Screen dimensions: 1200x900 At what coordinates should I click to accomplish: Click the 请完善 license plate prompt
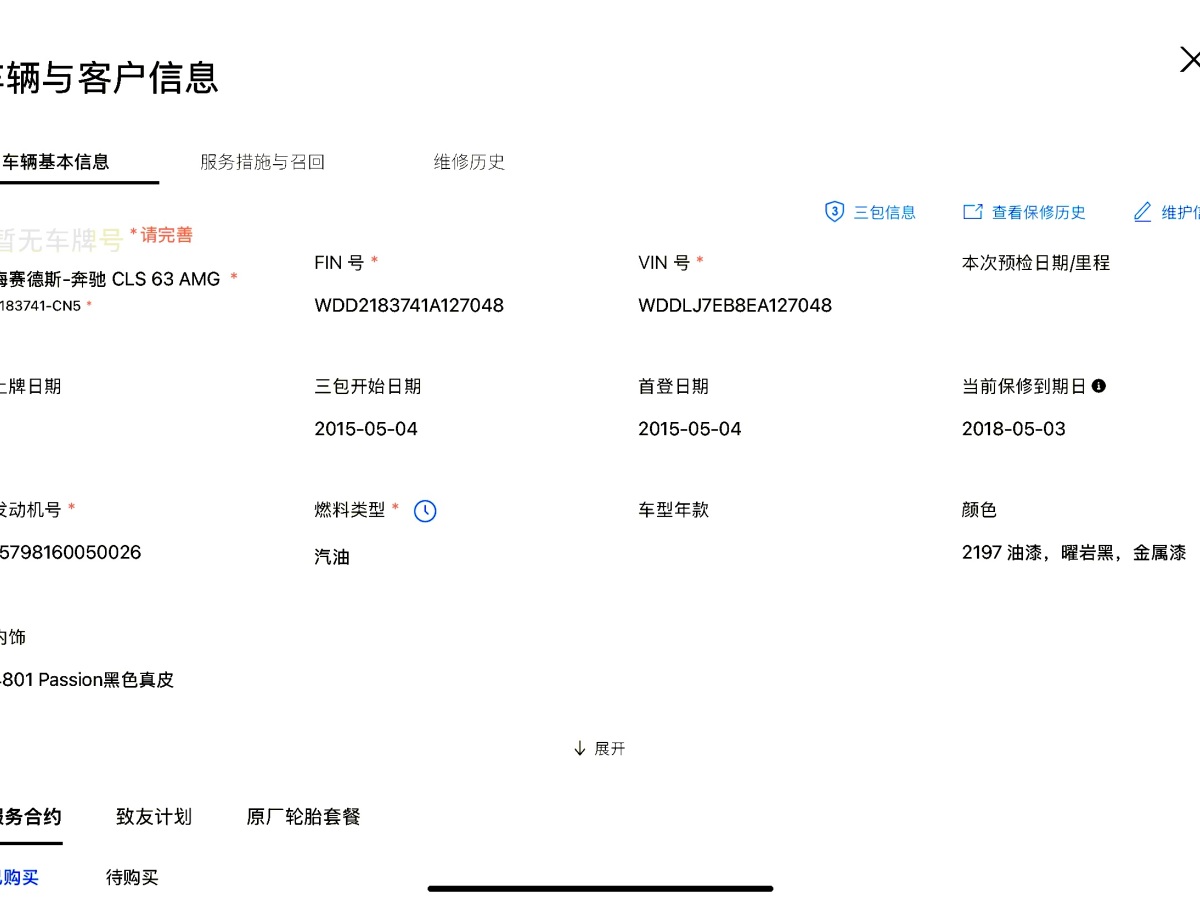(162, 235)
